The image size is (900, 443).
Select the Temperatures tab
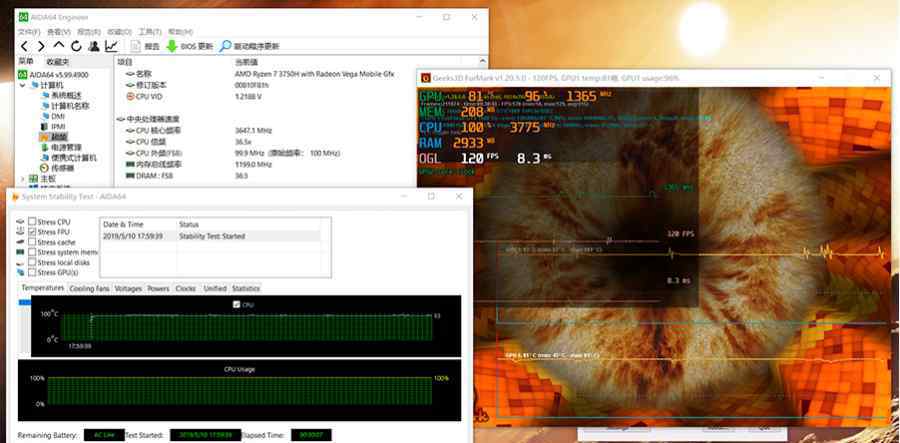click(x=43, y=288)
